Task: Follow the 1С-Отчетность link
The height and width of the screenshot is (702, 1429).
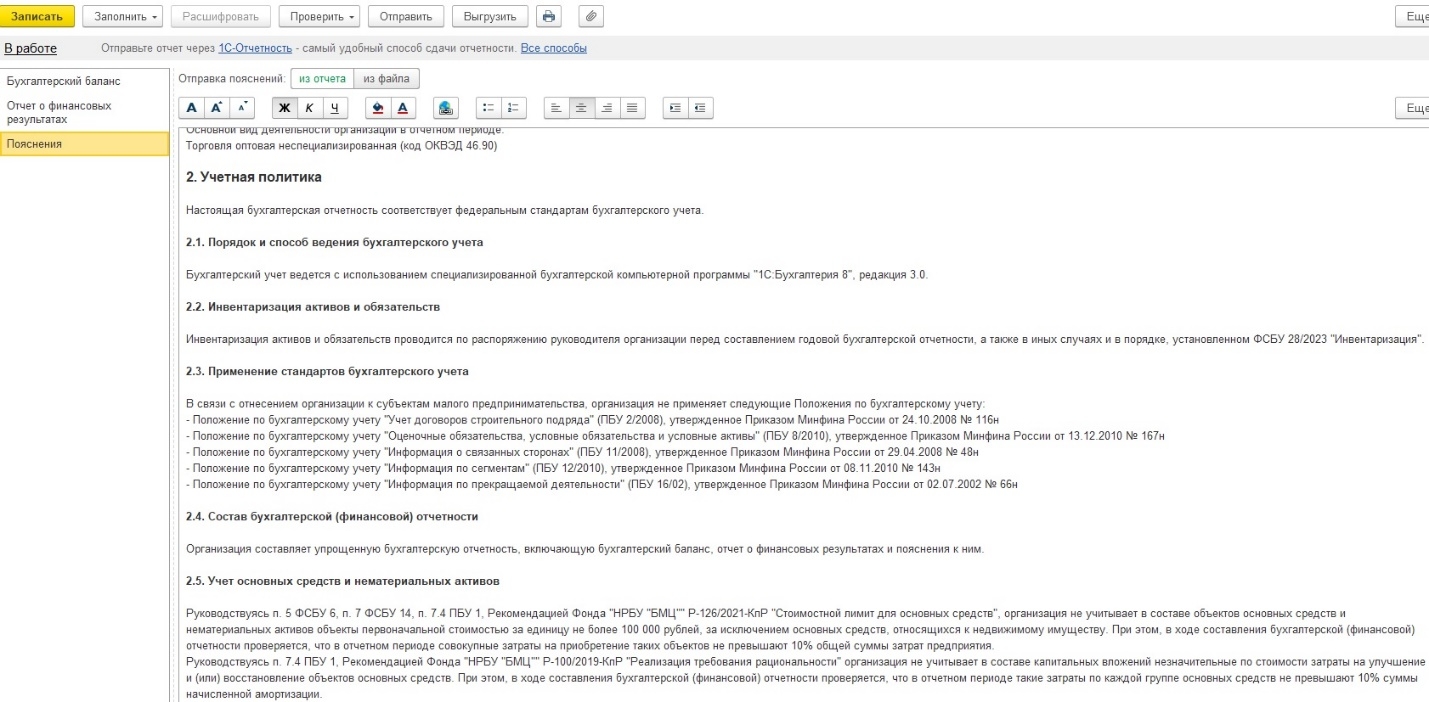Action: 255,48
